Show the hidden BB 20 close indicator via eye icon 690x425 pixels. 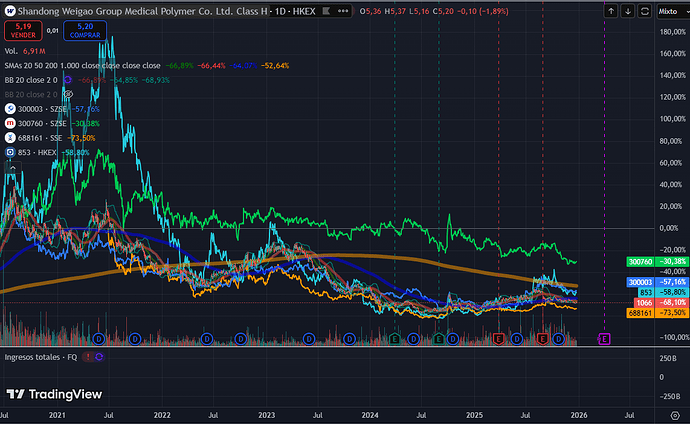click(x=68, y=94)
